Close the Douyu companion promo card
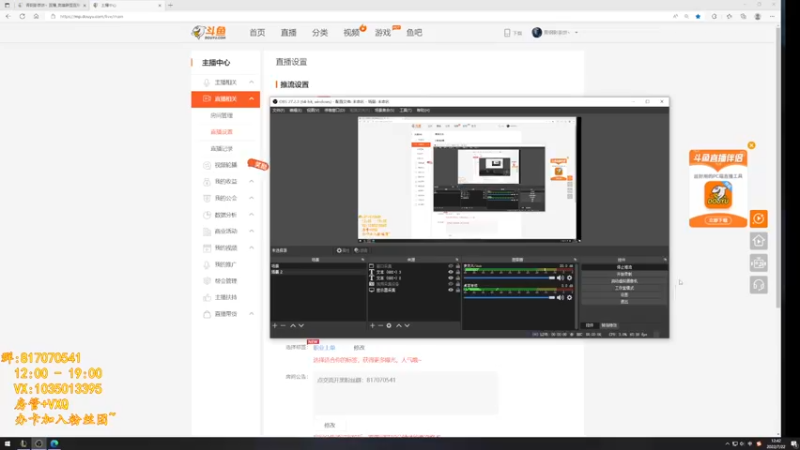This screenshot has width=800, height=450. (752, 145)
